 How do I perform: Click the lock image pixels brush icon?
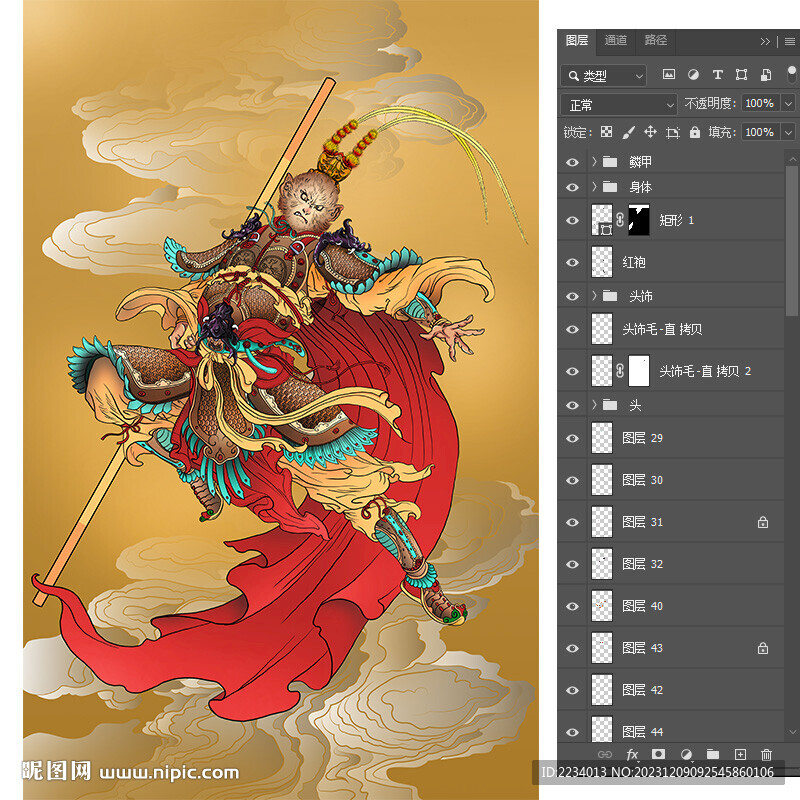pos(629,132)
